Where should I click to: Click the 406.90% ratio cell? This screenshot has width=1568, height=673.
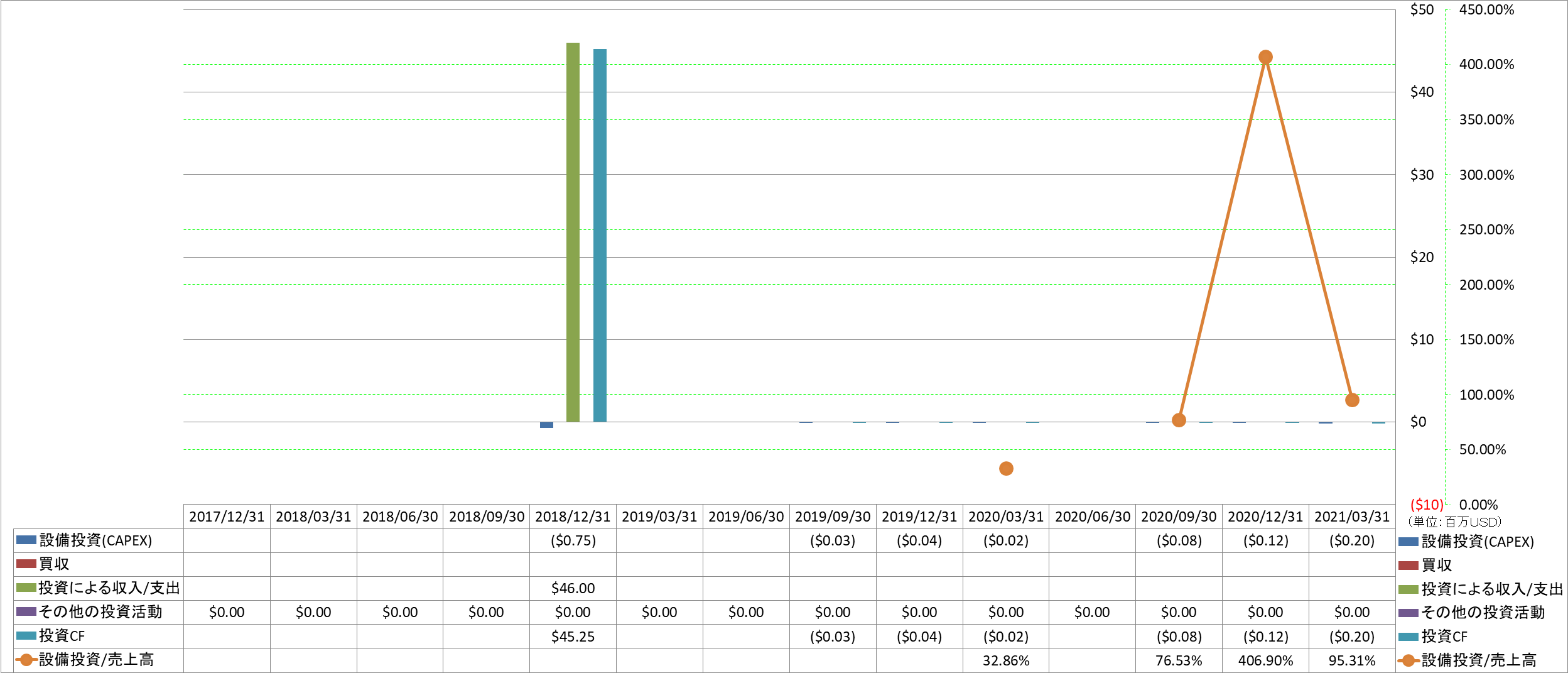(x=1265, y=660)
